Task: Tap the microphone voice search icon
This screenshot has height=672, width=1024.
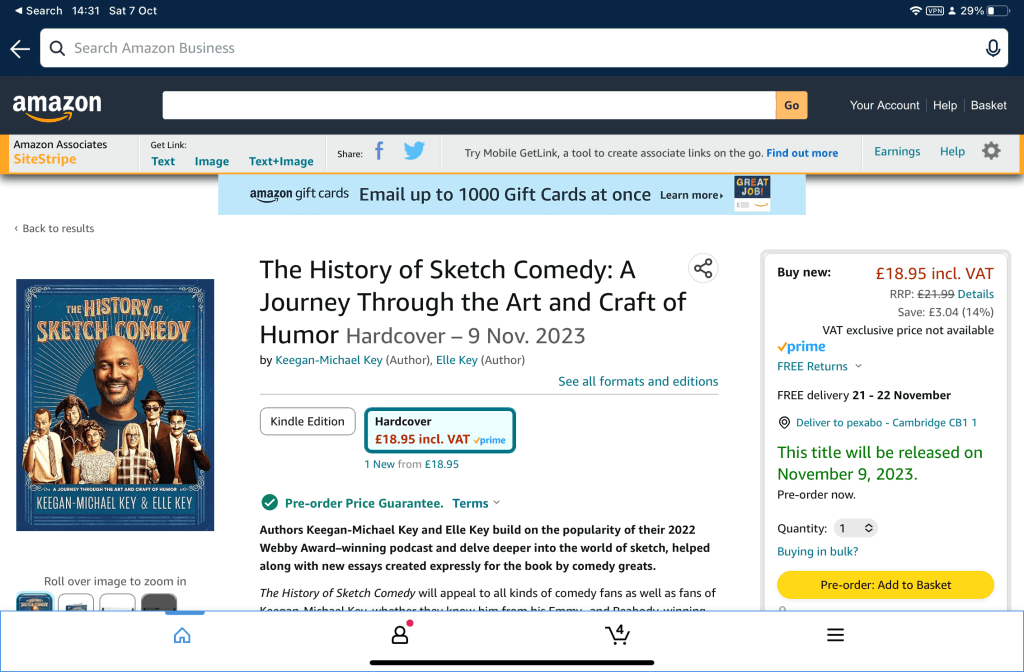Action: tap(993, 48)
